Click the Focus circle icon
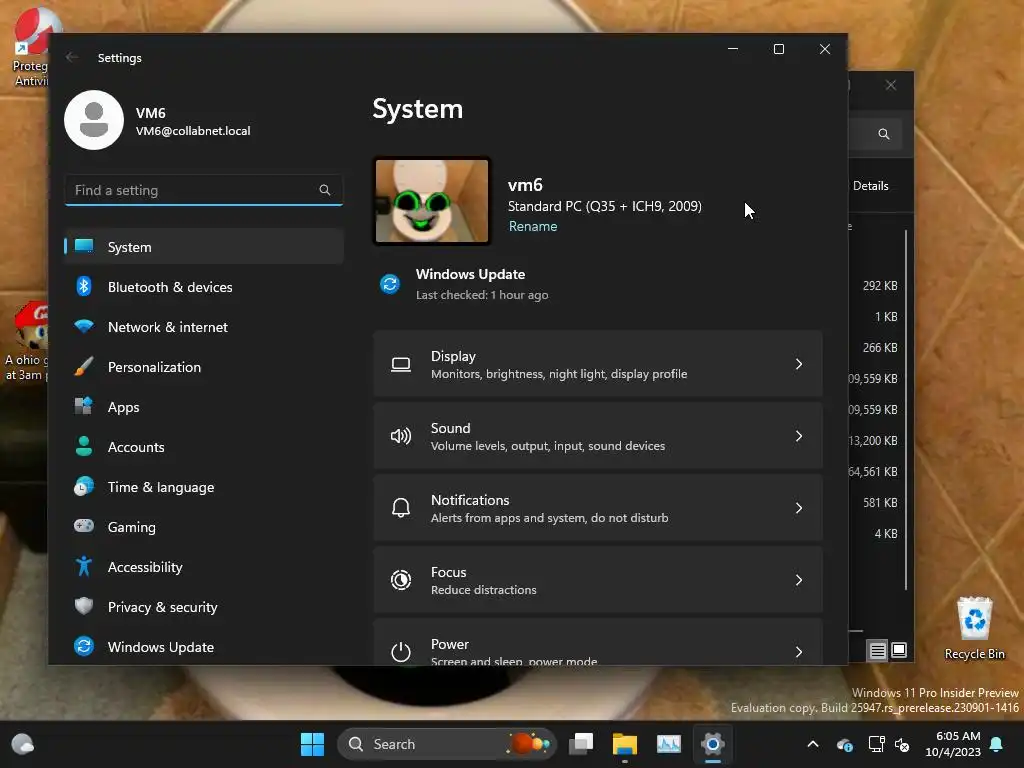Screen dimensions: 1024x768 (x=401, y=580)
